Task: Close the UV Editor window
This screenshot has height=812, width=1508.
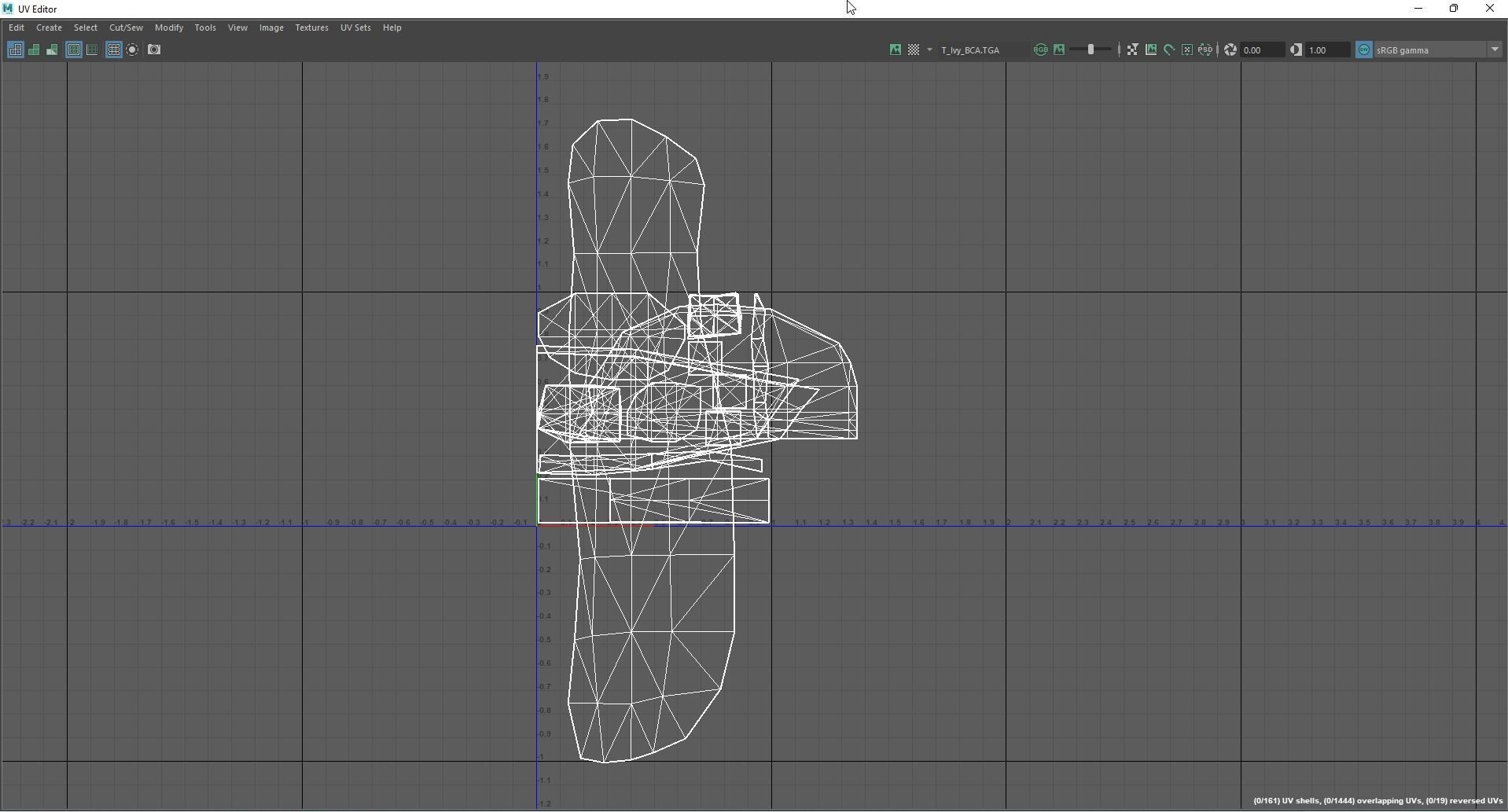Action: [x=1490, y=9]
